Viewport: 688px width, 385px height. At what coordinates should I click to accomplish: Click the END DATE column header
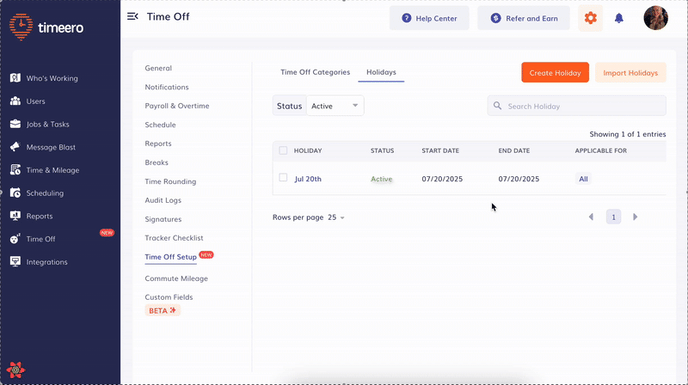click(514, 151)
